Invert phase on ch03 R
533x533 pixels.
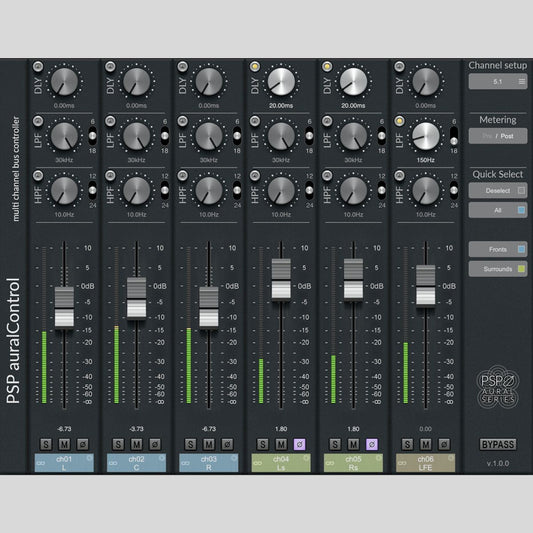[x=227, y=444]
